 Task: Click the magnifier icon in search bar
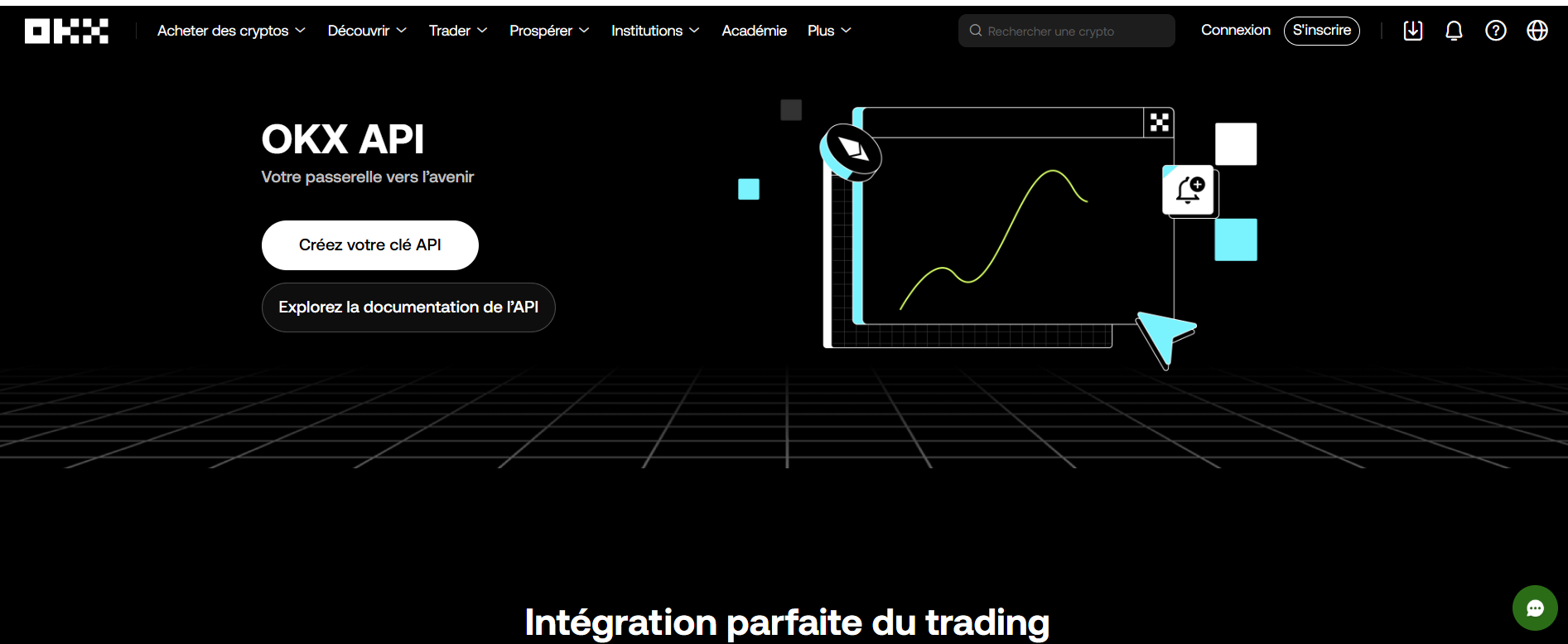tap(976, 31)
